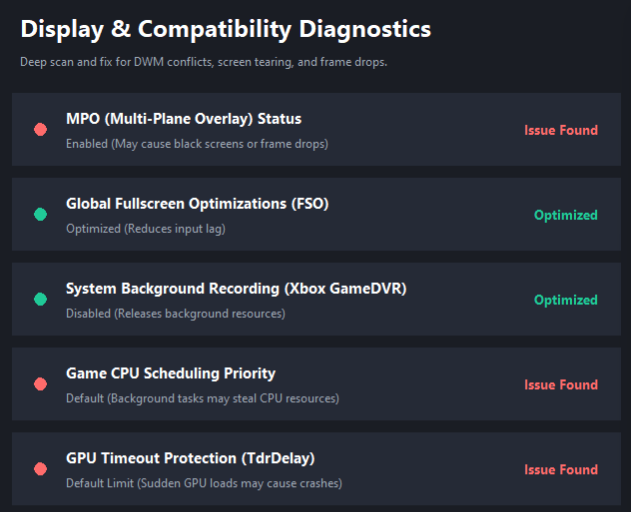Viewport: 631px width, 512px height.
Task: Select the System Background Recording (Xbox GameDVR) title
Action: click(x=236, y=289)
